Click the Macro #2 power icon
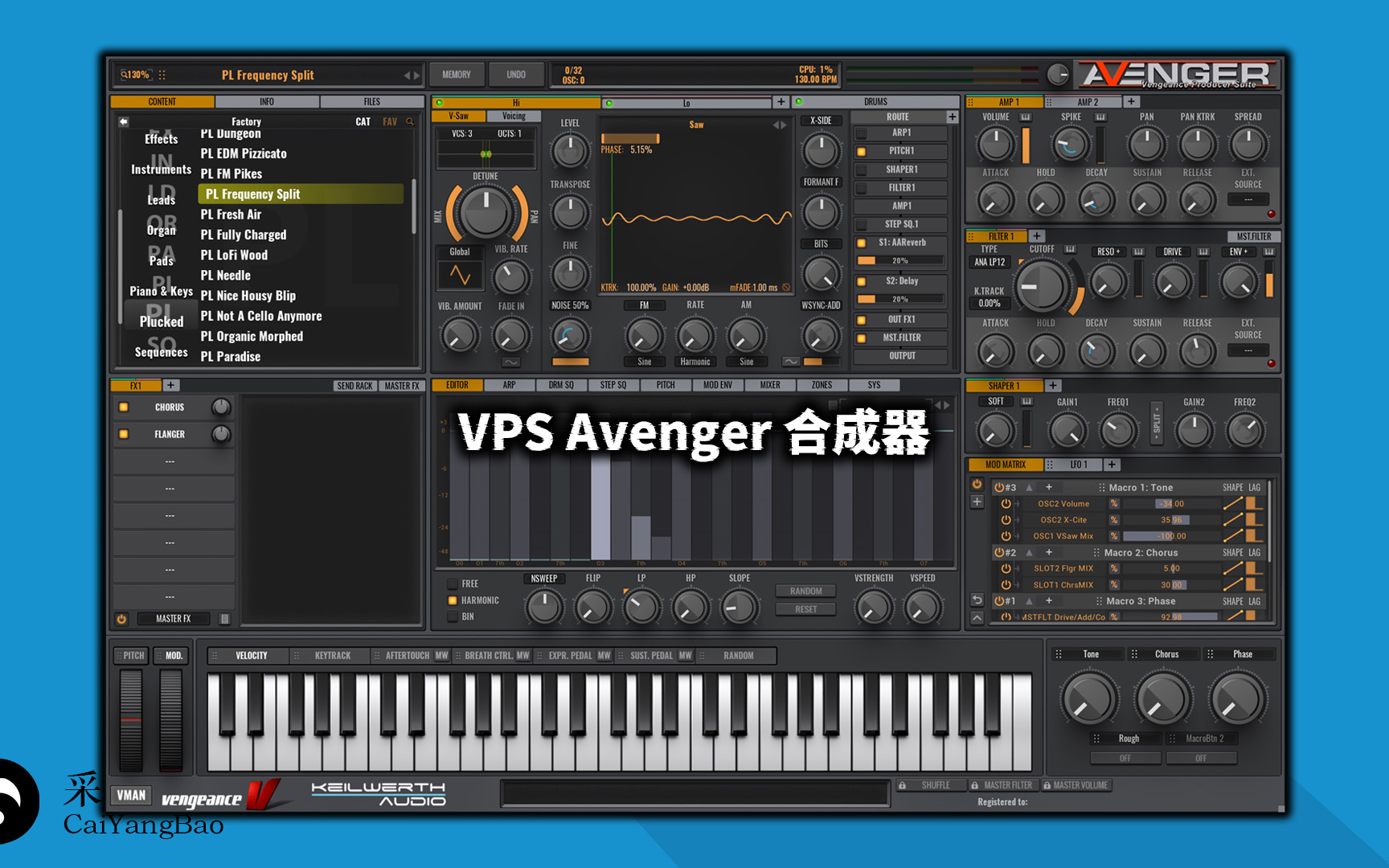This screenshot has width=1389, height=868. 999,553
